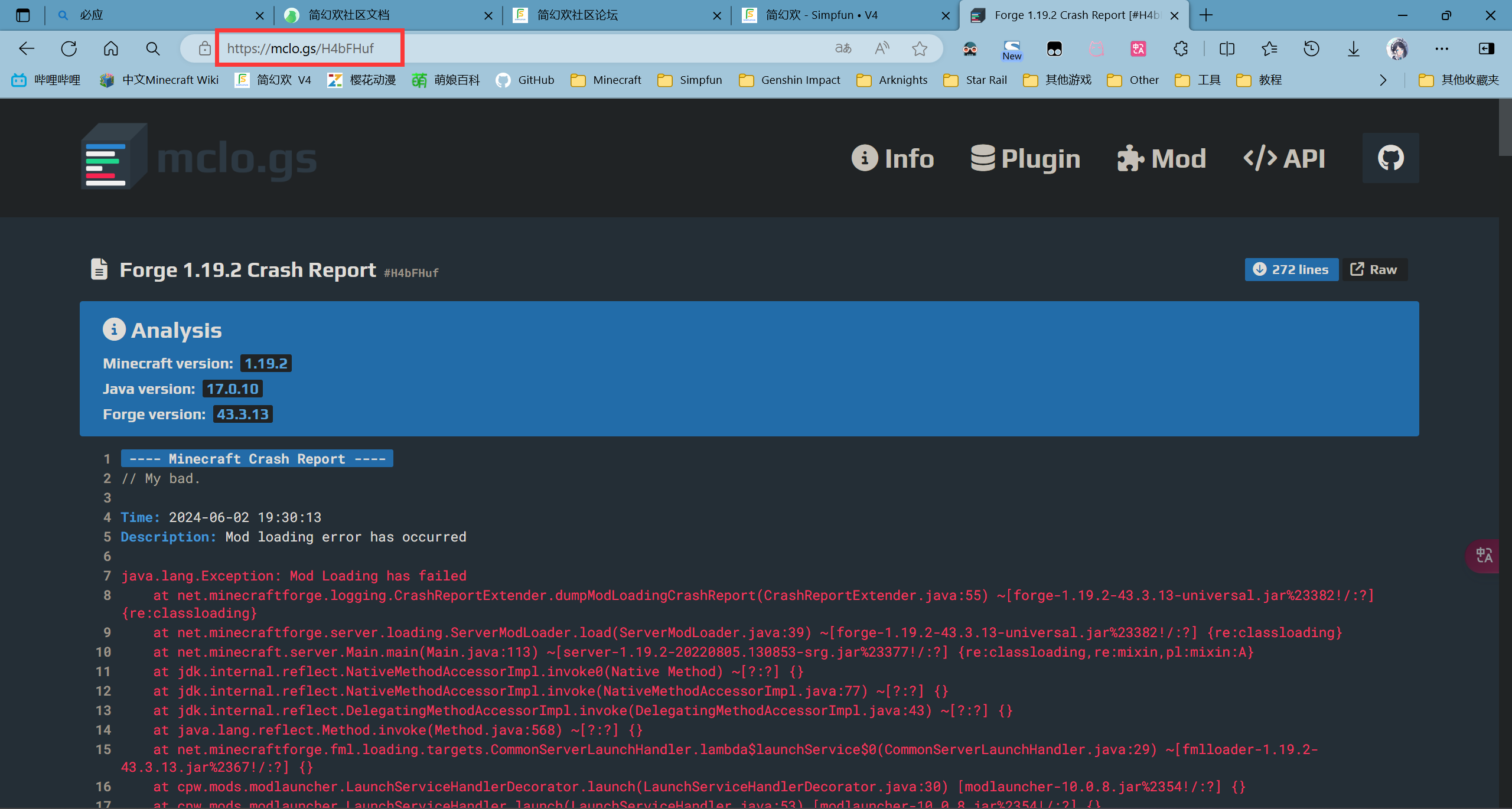
Task: Open the GitHub icon in site header
Action: point(1390,158)
